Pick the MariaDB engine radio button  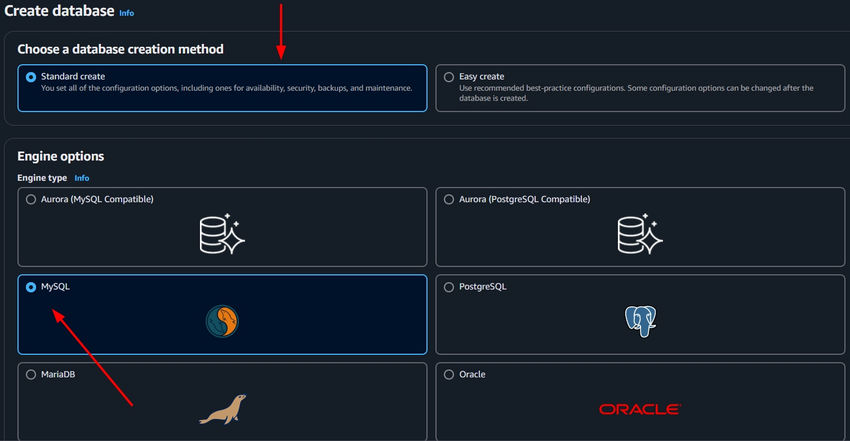(x=31, y=374)
